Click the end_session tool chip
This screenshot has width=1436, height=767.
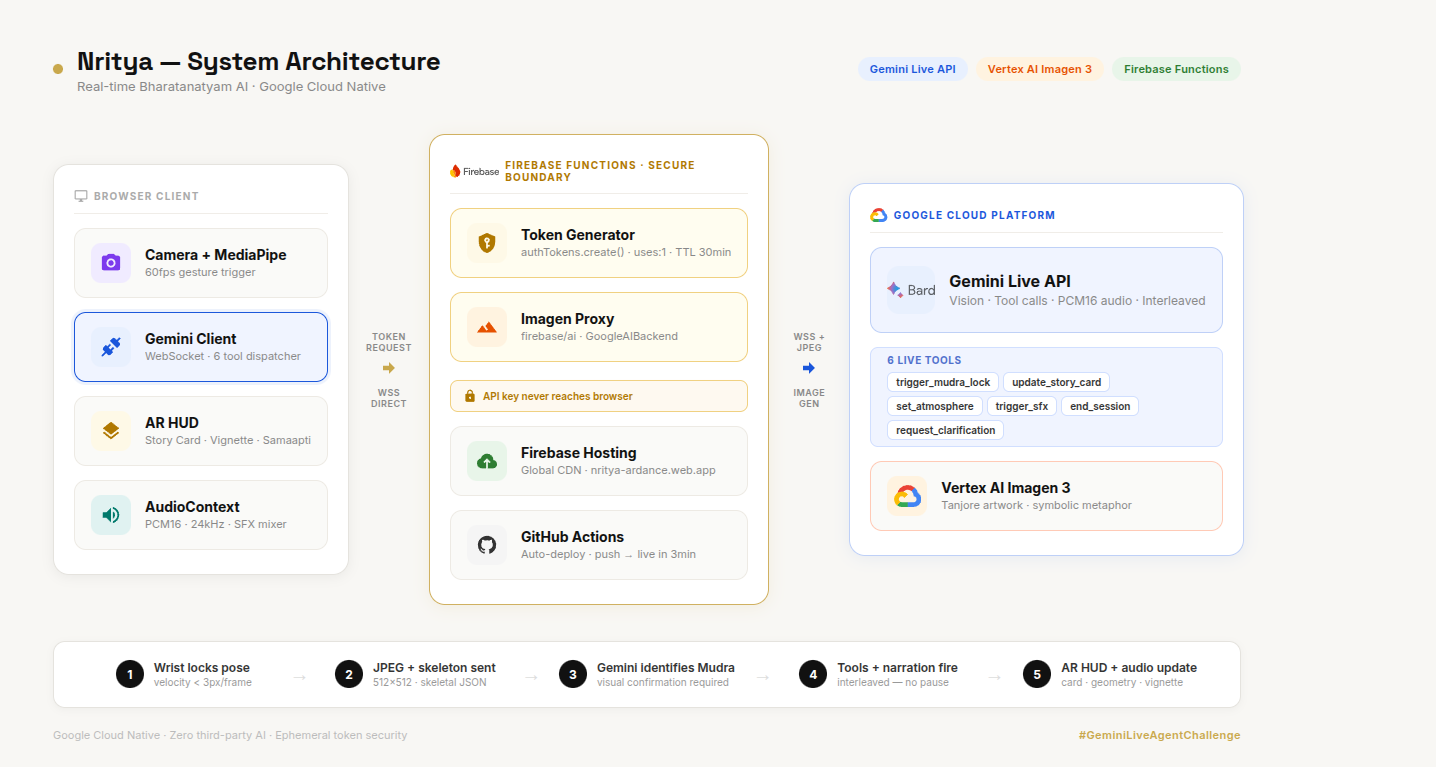point(1100,406)
